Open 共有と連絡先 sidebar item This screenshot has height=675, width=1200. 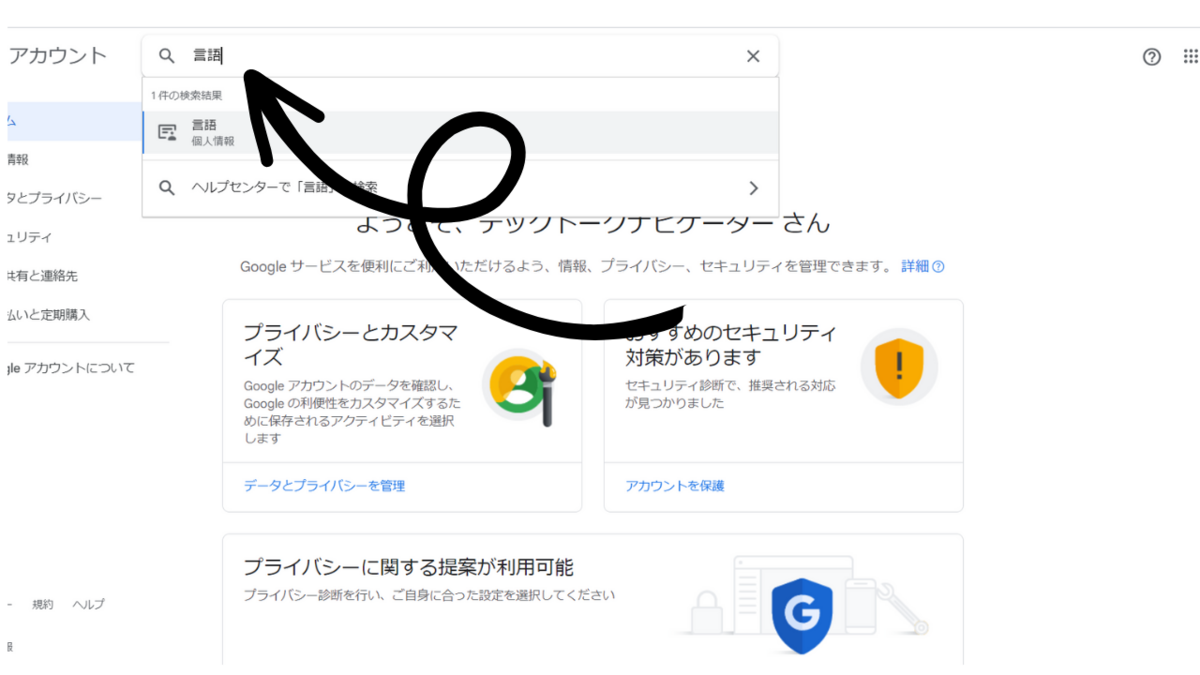42,276
